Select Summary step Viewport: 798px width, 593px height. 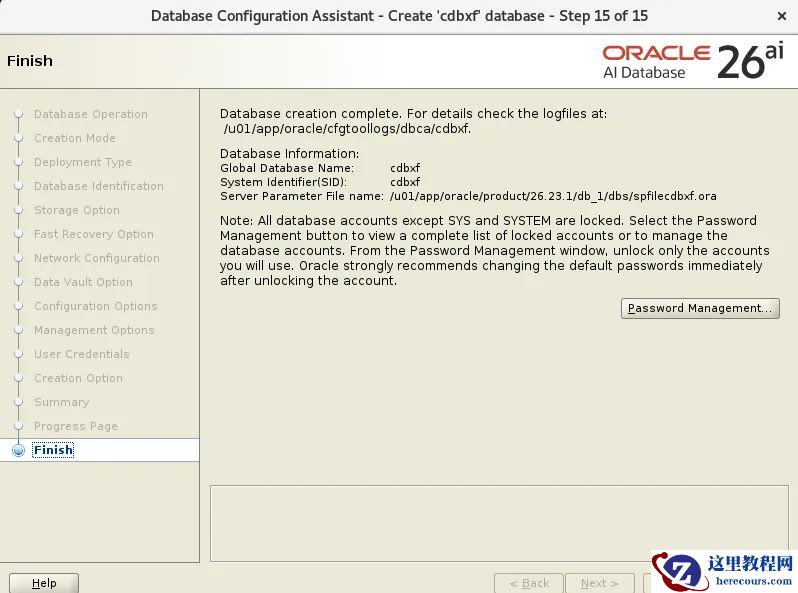click(62, 402)
